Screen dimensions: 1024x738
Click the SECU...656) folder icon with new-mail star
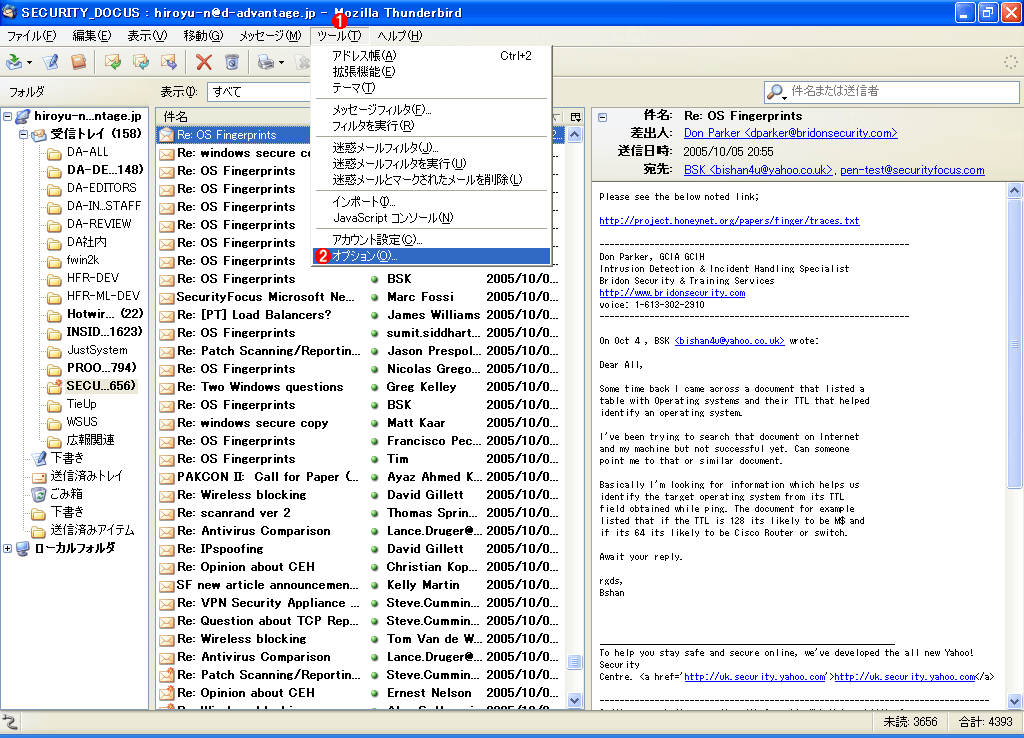pos(55,386)
